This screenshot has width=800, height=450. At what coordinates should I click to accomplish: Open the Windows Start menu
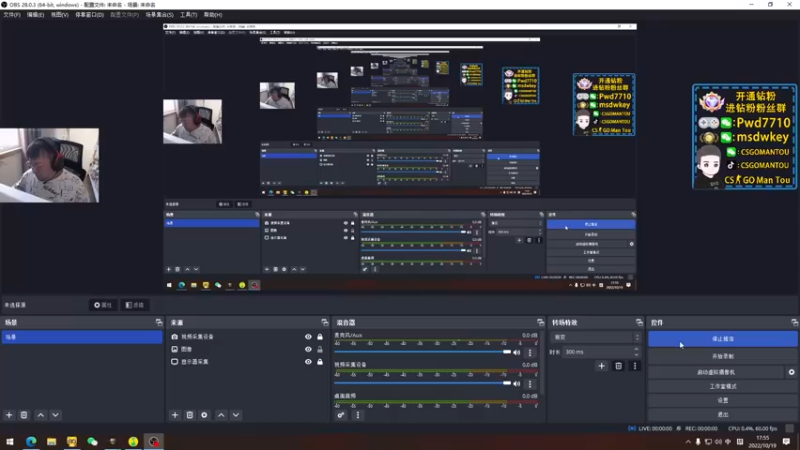10,441
